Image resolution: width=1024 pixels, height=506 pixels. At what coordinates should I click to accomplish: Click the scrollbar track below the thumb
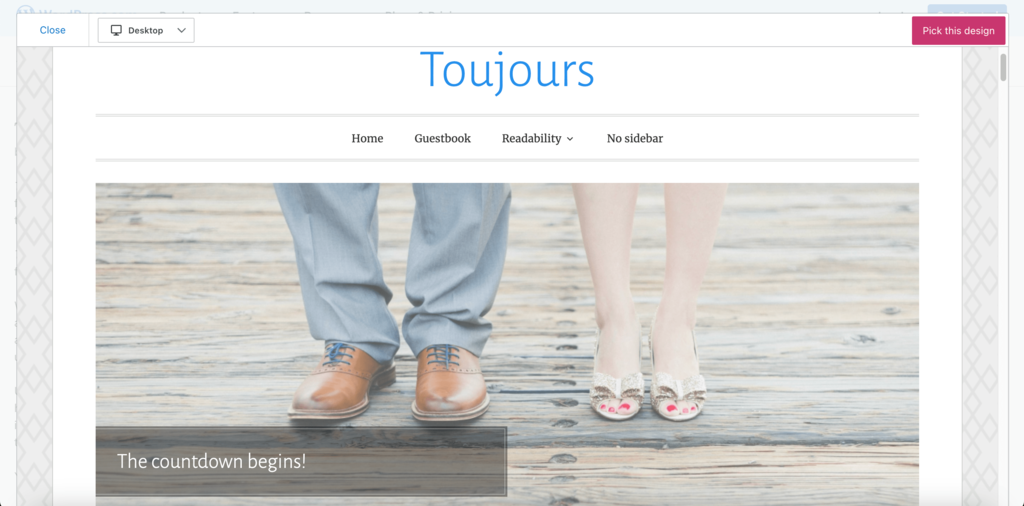(x=1003, y=300)
